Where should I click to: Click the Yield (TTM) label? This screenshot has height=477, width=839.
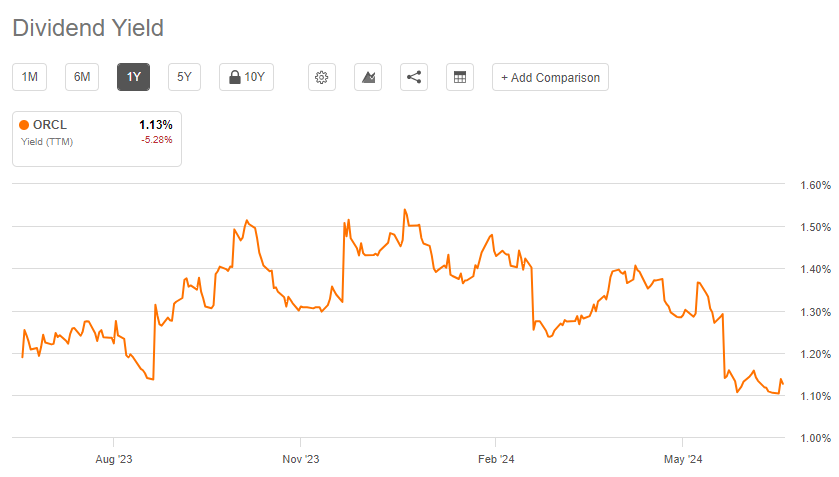47,142
